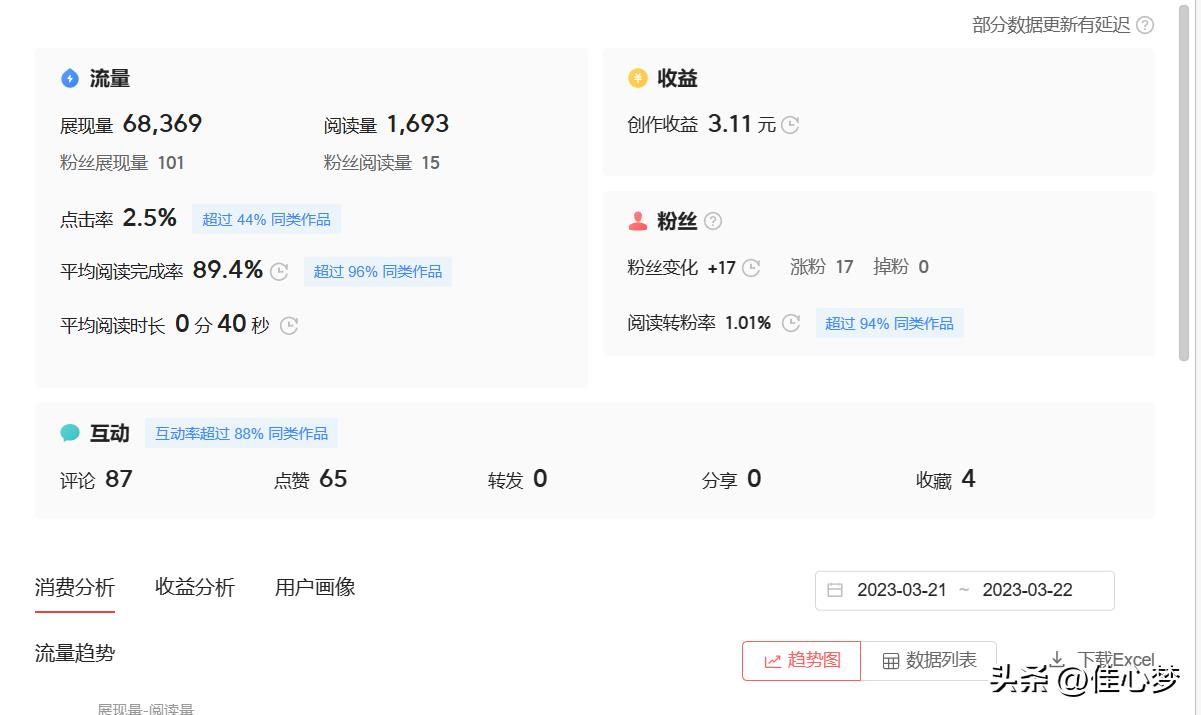Click the calendar icon in date range box
This screenshot has width=1201, height=715.
835,590
